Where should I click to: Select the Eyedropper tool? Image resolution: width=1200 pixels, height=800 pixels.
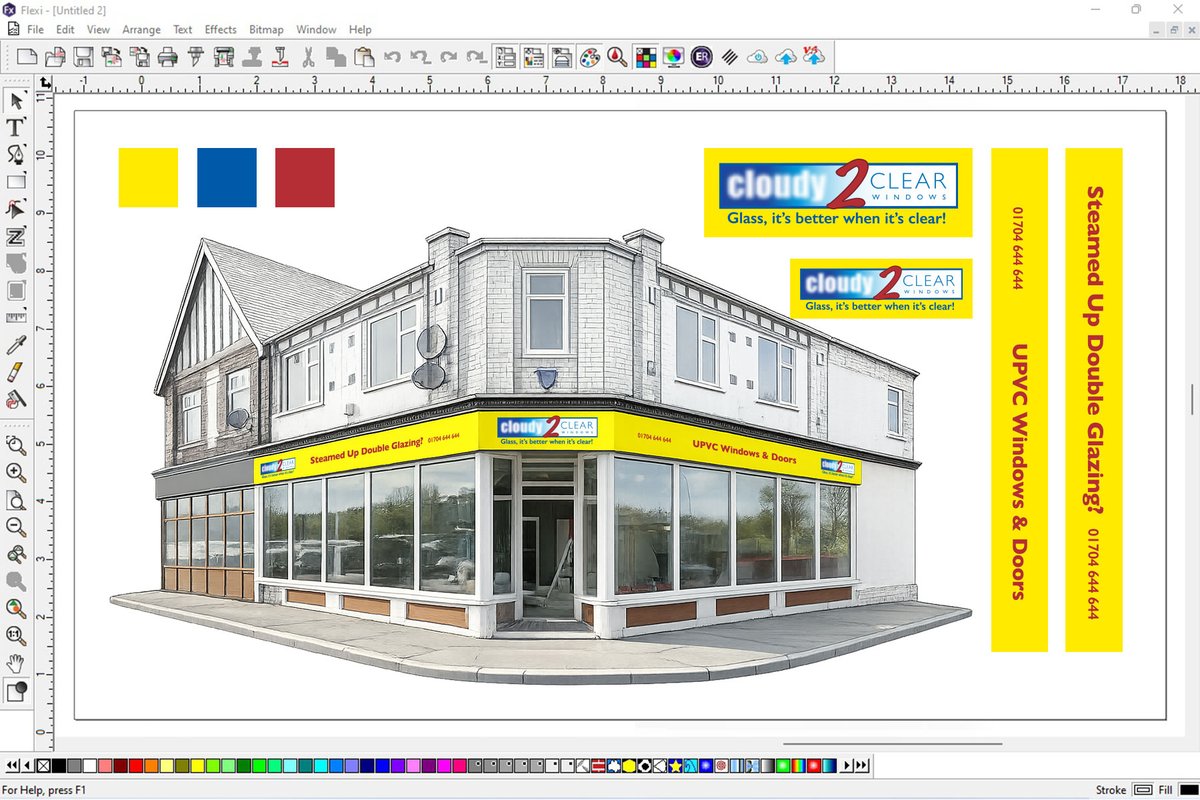point(16,345)
